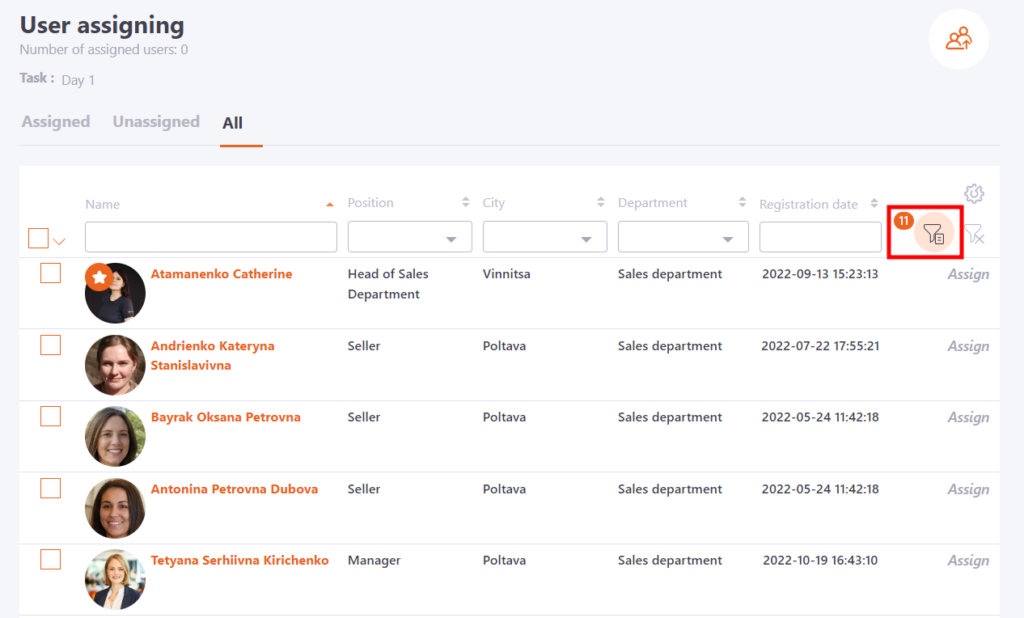Toggle sorting on the Position column
Image resolution: width=1024 pixels, height=618 pixels.
point(464,201)
